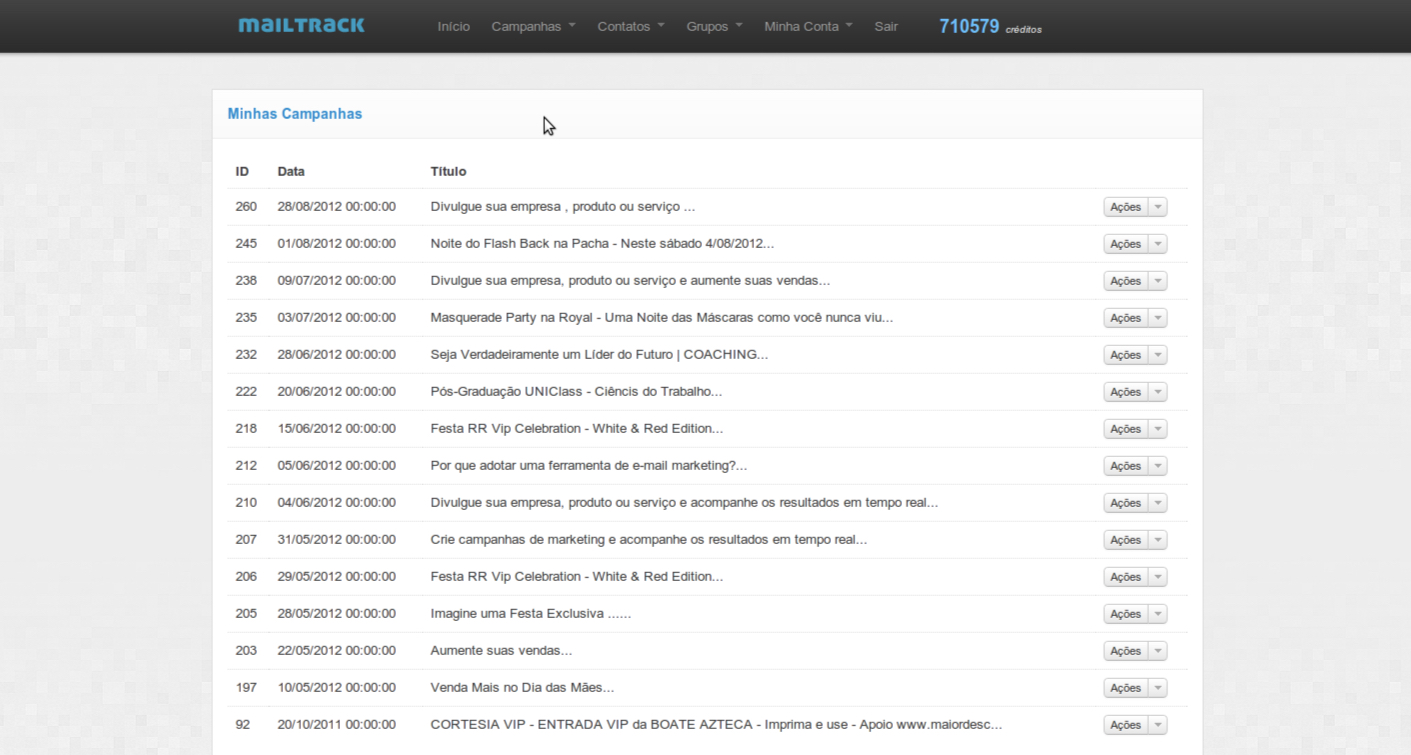The width and height of the screenshot is (1411, 755).
Task: Open the campaign titled Masquerade Party na Royal
Action: [x=660, y=317]
